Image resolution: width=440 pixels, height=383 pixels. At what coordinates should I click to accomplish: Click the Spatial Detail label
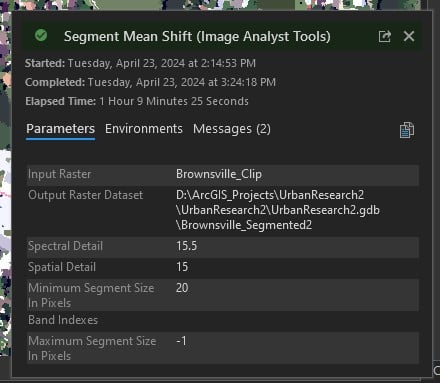click(62, 267)
